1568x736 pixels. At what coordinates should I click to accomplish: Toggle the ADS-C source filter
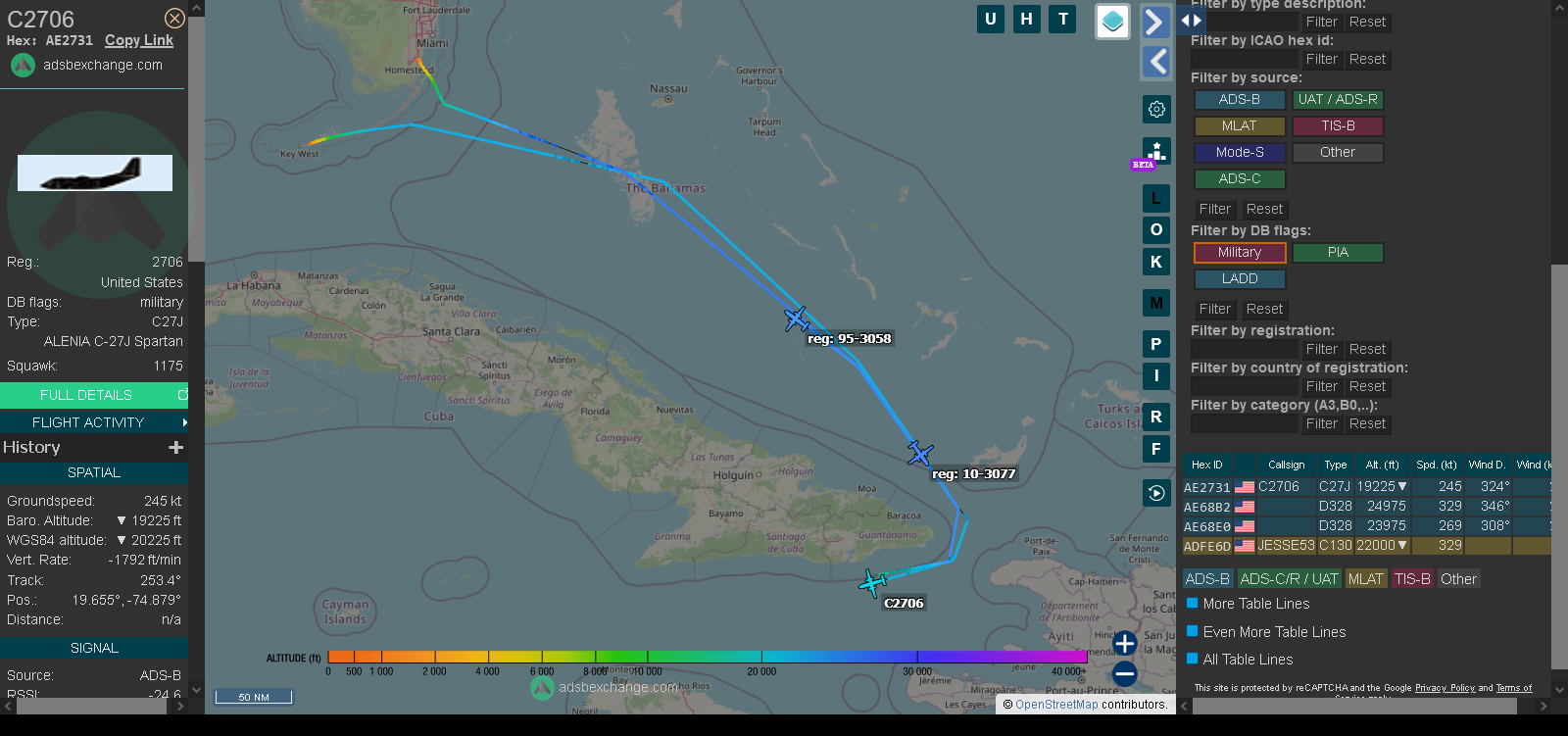click(1240, 179)
